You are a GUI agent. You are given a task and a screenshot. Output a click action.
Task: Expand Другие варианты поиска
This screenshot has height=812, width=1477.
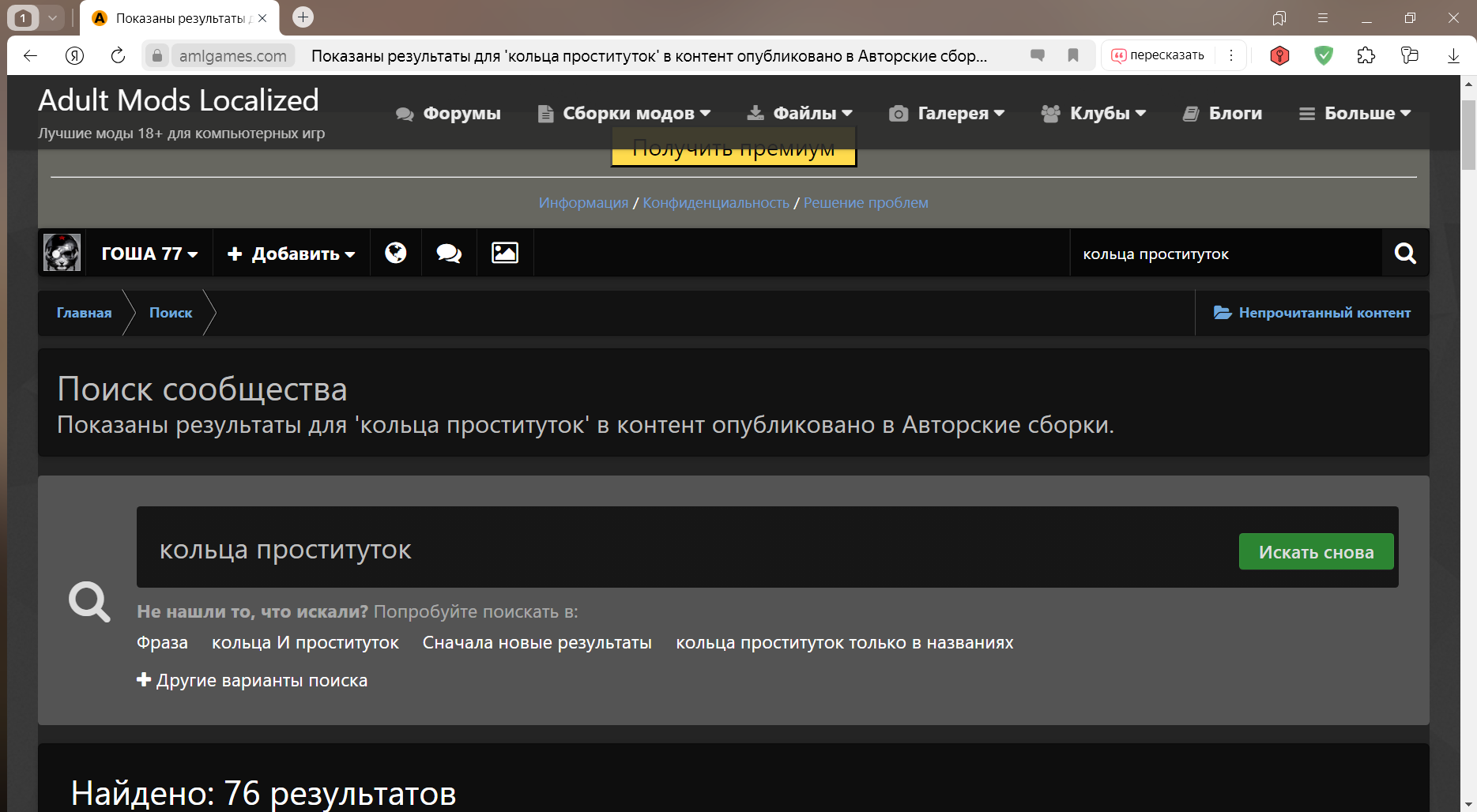[x=252, y=680]
